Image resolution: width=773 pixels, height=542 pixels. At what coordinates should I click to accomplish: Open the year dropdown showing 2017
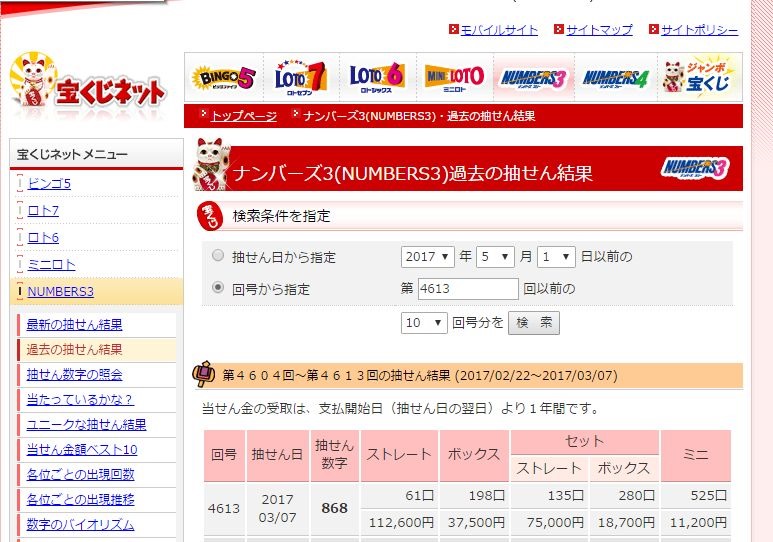tap(428, 257)
